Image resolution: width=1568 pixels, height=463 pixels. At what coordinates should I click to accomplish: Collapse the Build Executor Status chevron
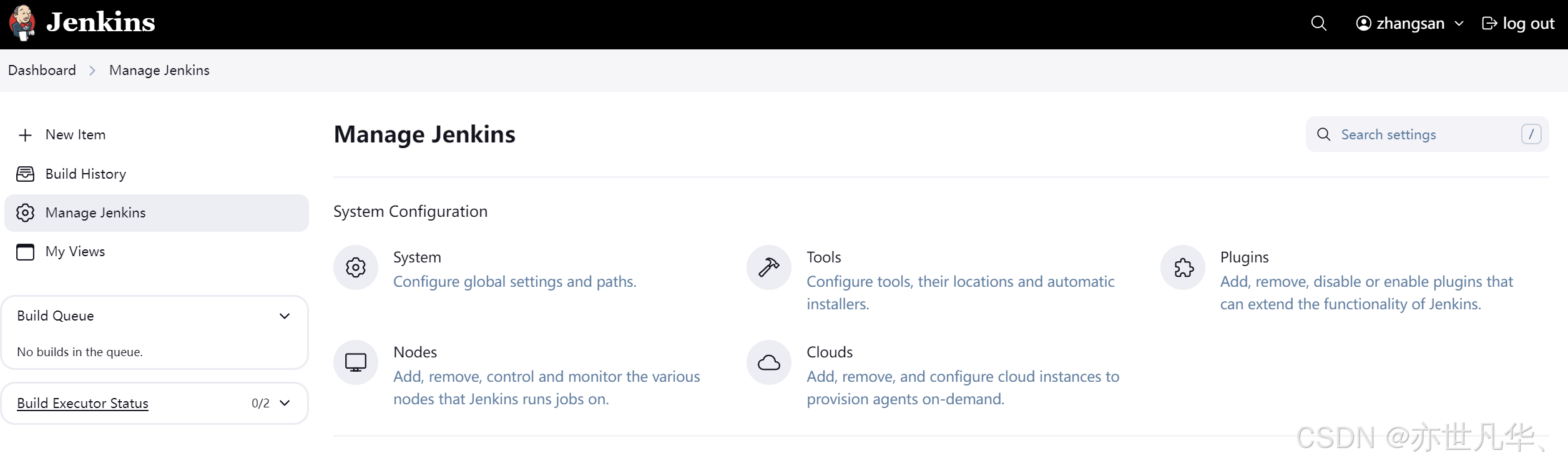285,403
